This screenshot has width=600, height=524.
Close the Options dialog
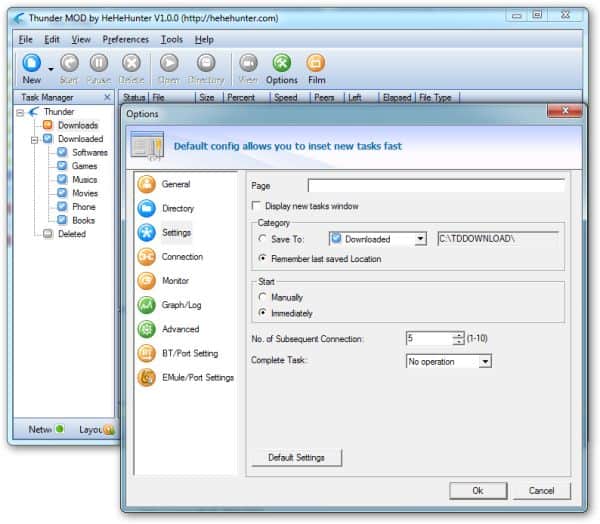click(565, 111)
